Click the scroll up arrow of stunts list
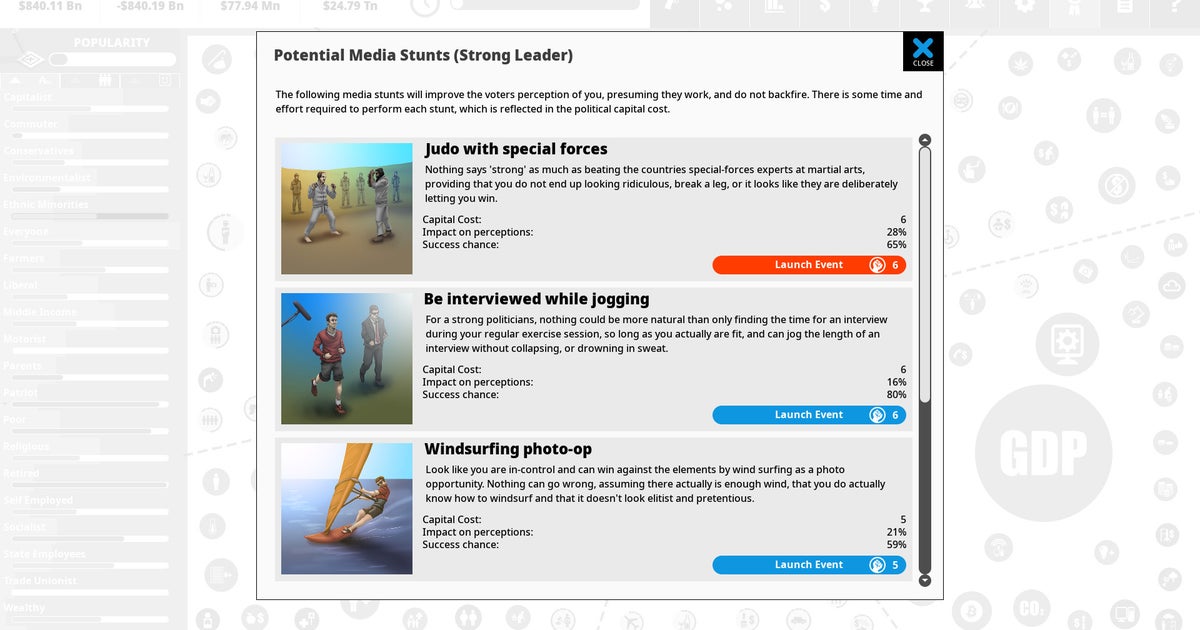The image size is (1200, 630). [x=925, y=140]
